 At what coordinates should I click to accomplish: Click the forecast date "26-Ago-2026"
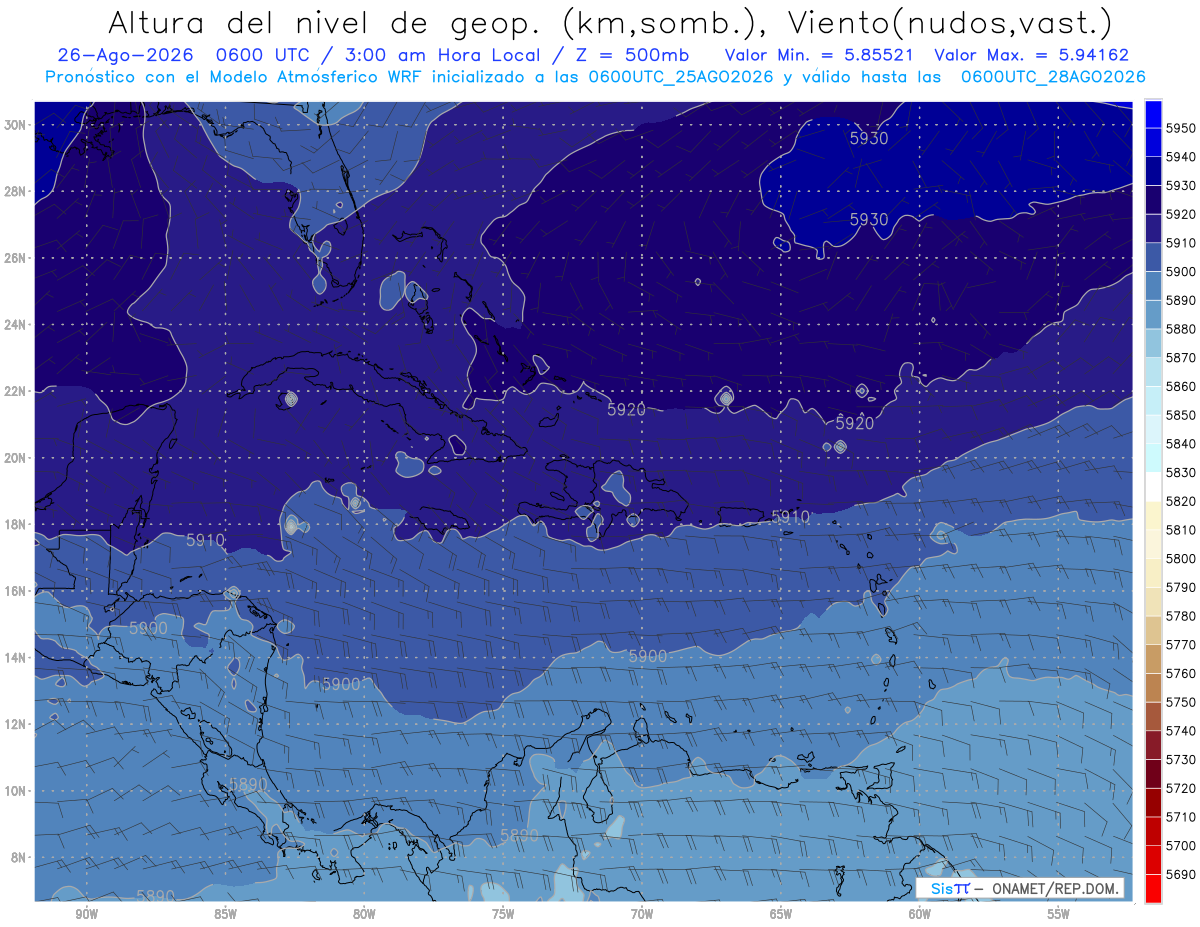[125, 55]
